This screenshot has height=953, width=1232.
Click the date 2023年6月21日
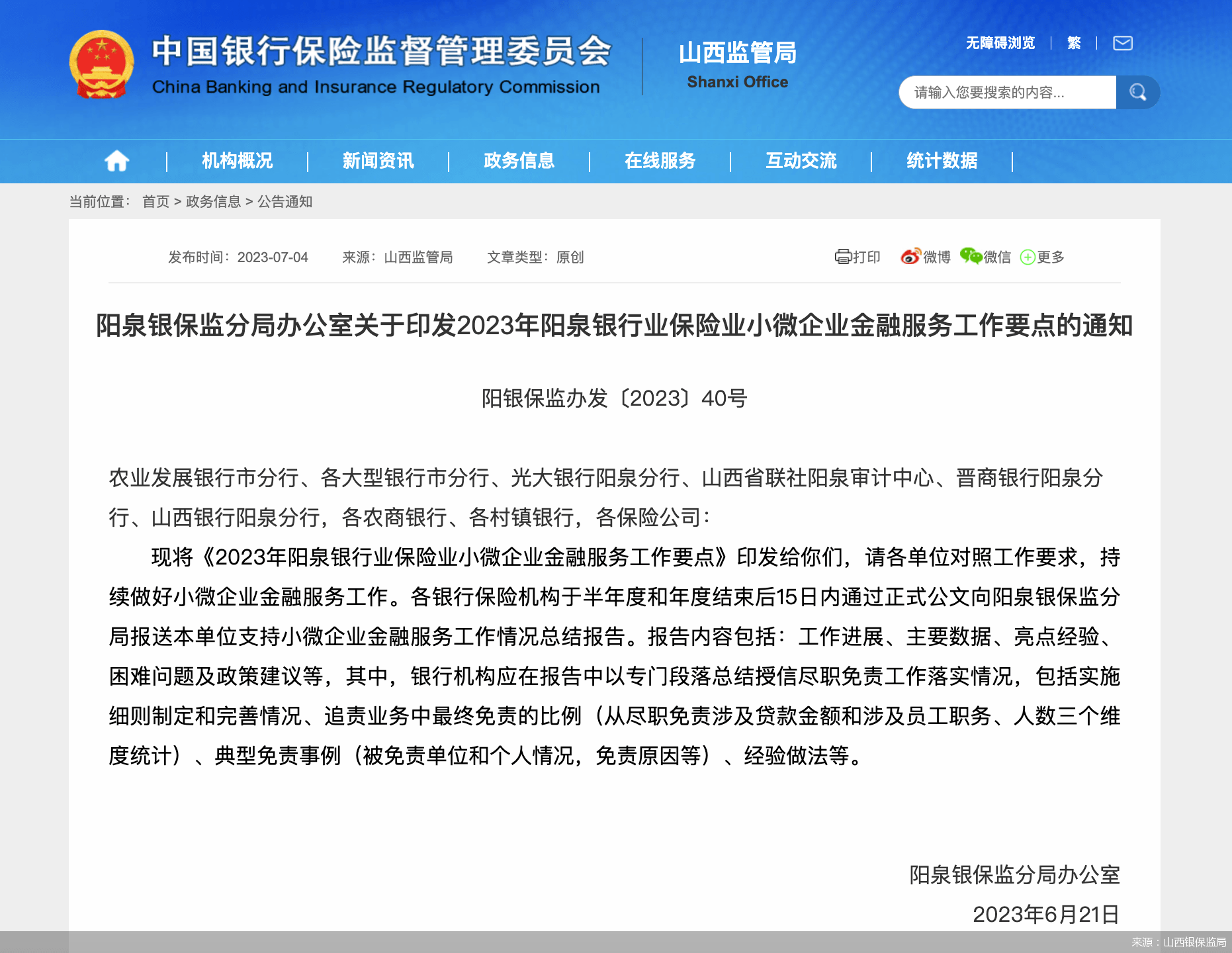[x=1045, y=915]
